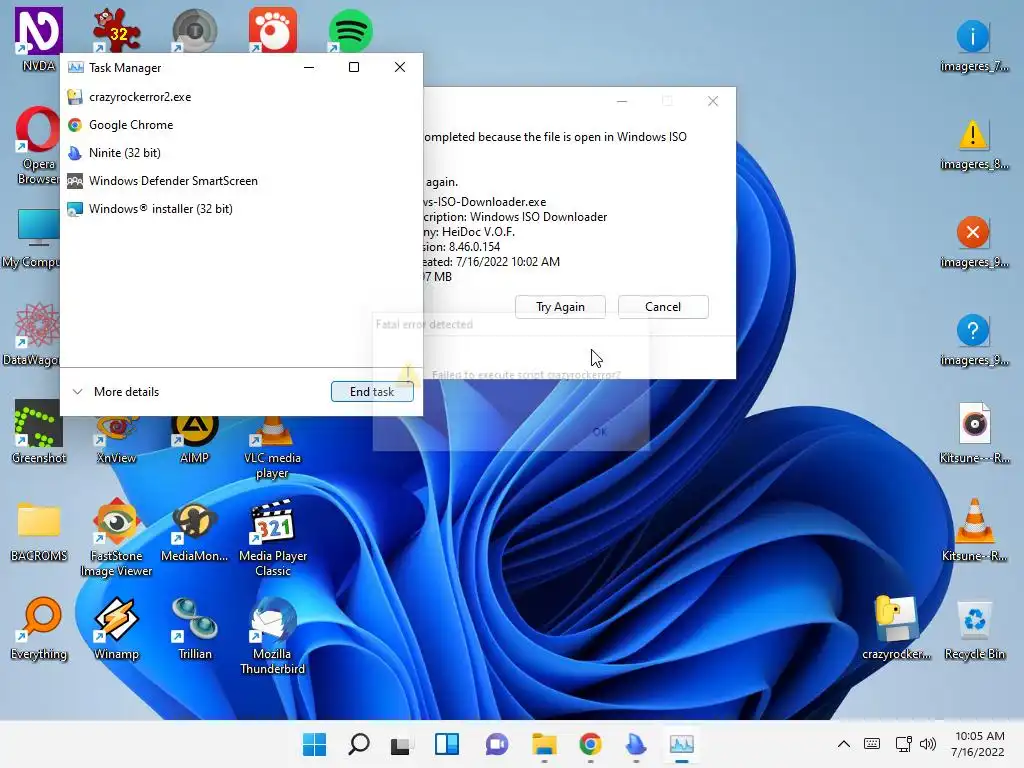Select Google Chrome in Task Manager list
Screen dimensions: 1024x768
pyautogui.click(x=241, y=125)
